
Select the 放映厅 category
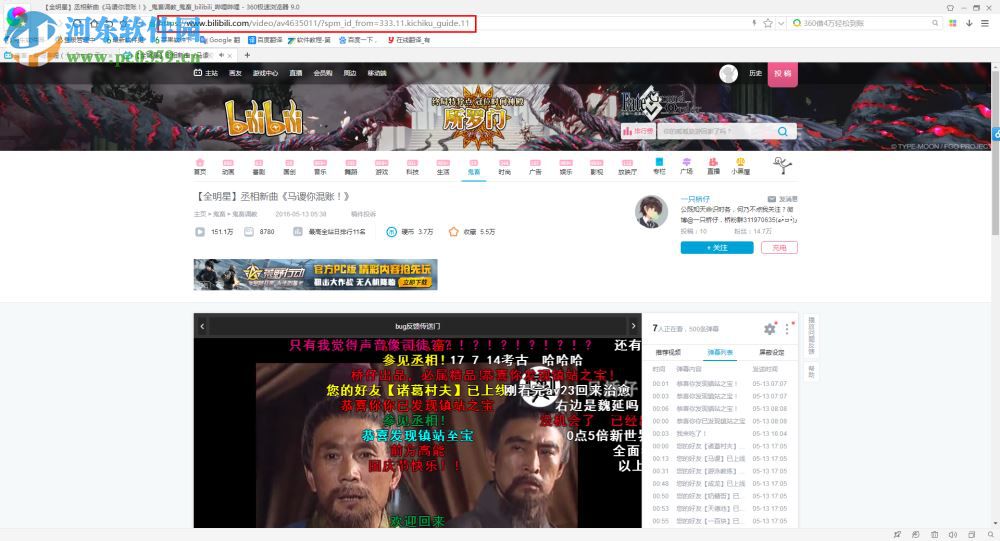(628, 167)
